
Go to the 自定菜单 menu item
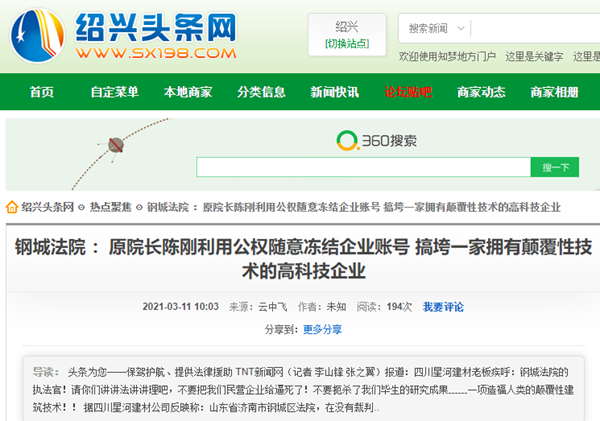[115, 92]
